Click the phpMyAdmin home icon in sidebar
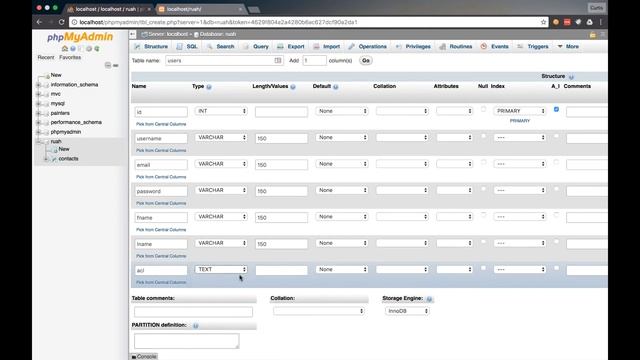The image size is (640, 360). pyautogui.click(x=64, y=49)
